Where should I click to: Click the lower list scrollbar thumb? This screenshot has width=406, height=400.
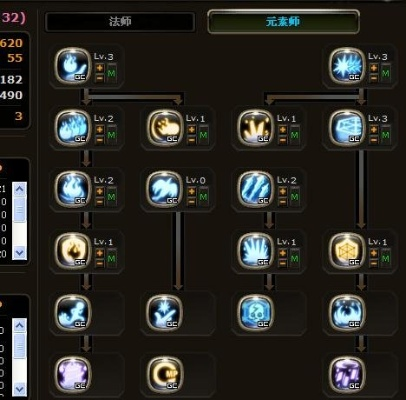(x=19, y=347)
